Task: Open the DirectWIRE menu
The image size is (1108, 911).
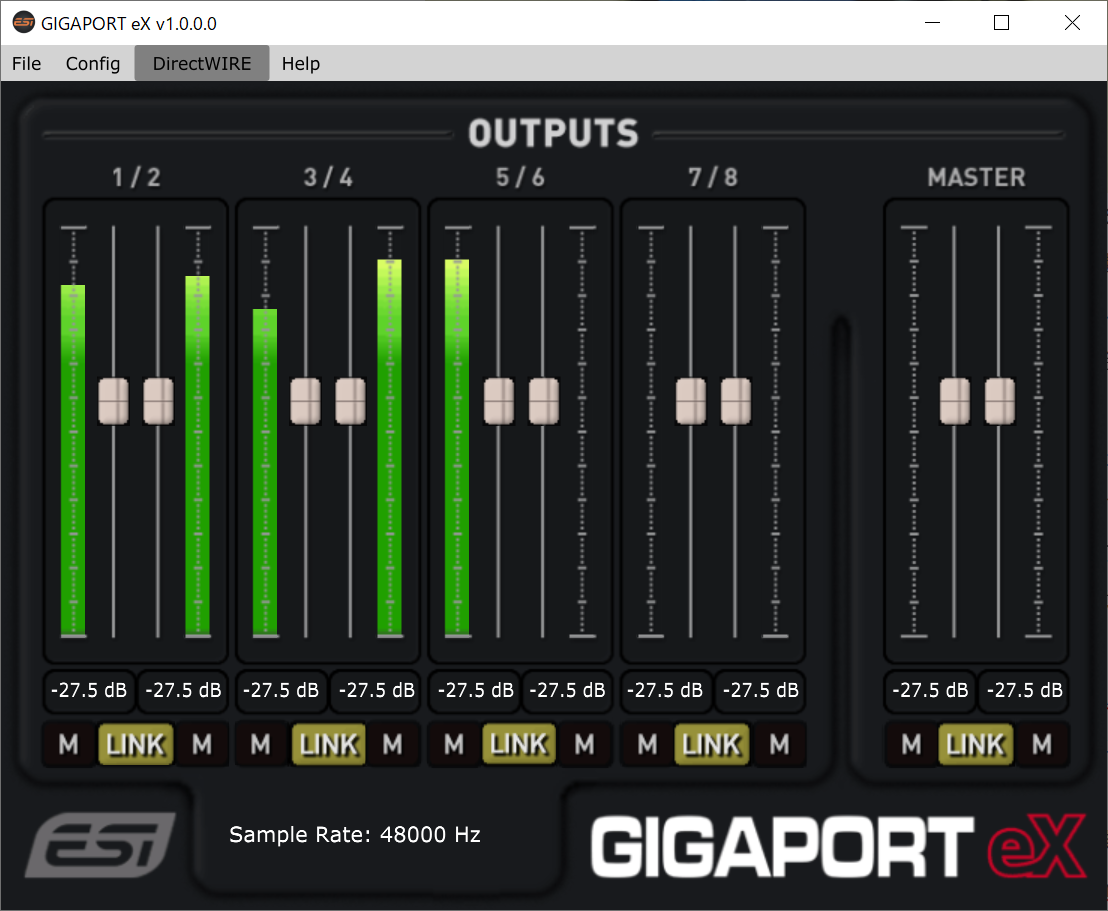Action: pyautogui.click(x=202, y=64)
